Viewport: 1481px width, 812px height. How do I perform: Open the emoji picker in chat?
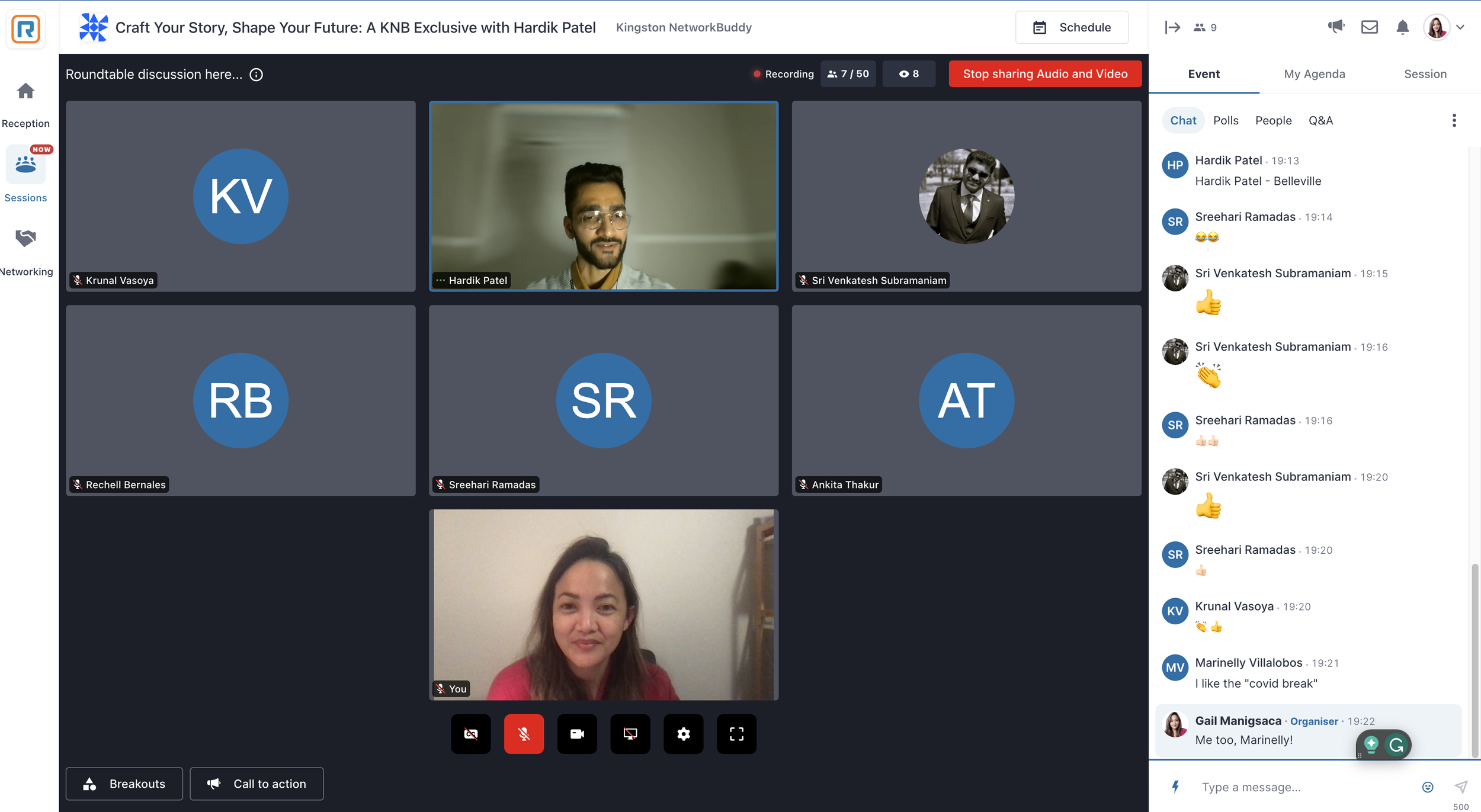1428,787
